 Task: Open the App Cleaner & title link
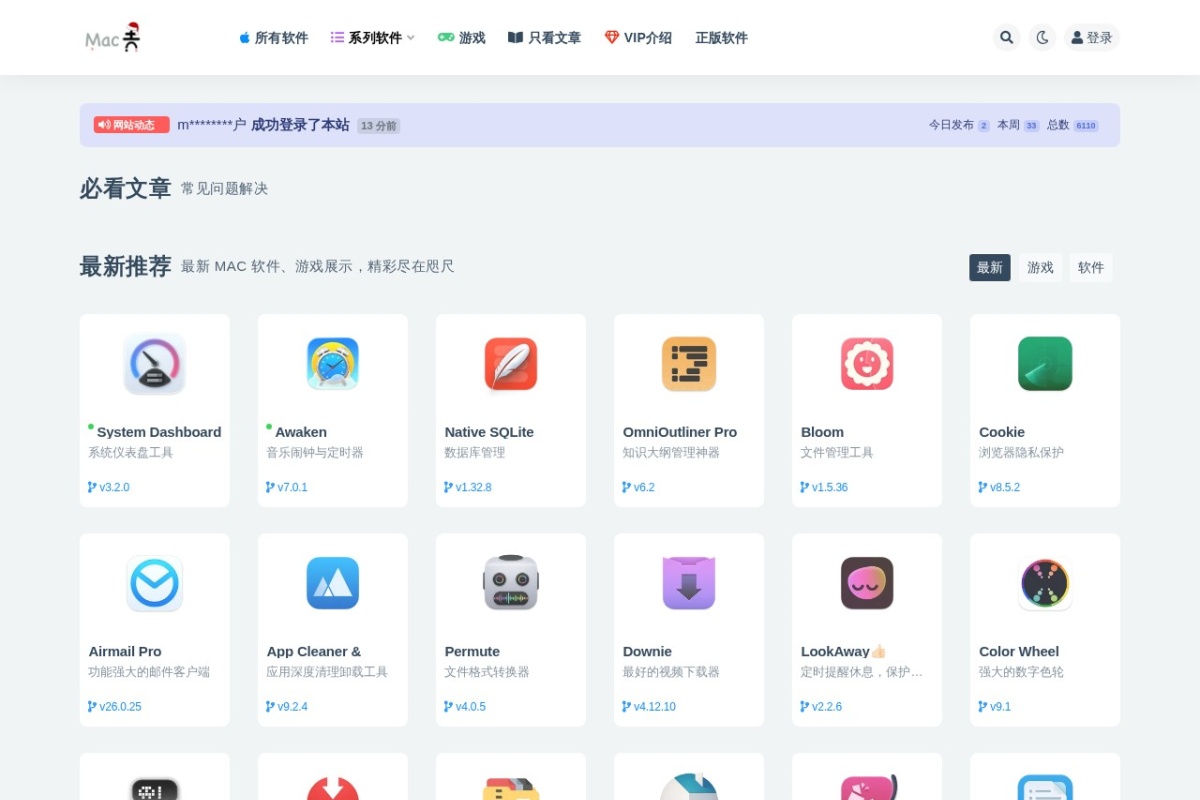click(314, 651)
